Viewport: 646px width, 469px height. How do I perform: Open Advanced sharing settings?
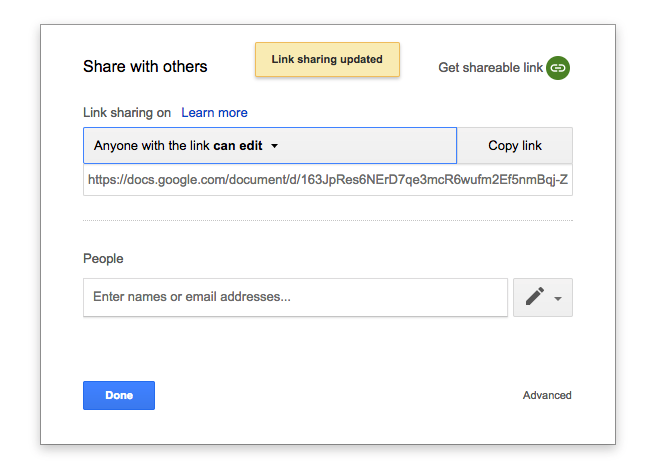(x=547, y=395)
